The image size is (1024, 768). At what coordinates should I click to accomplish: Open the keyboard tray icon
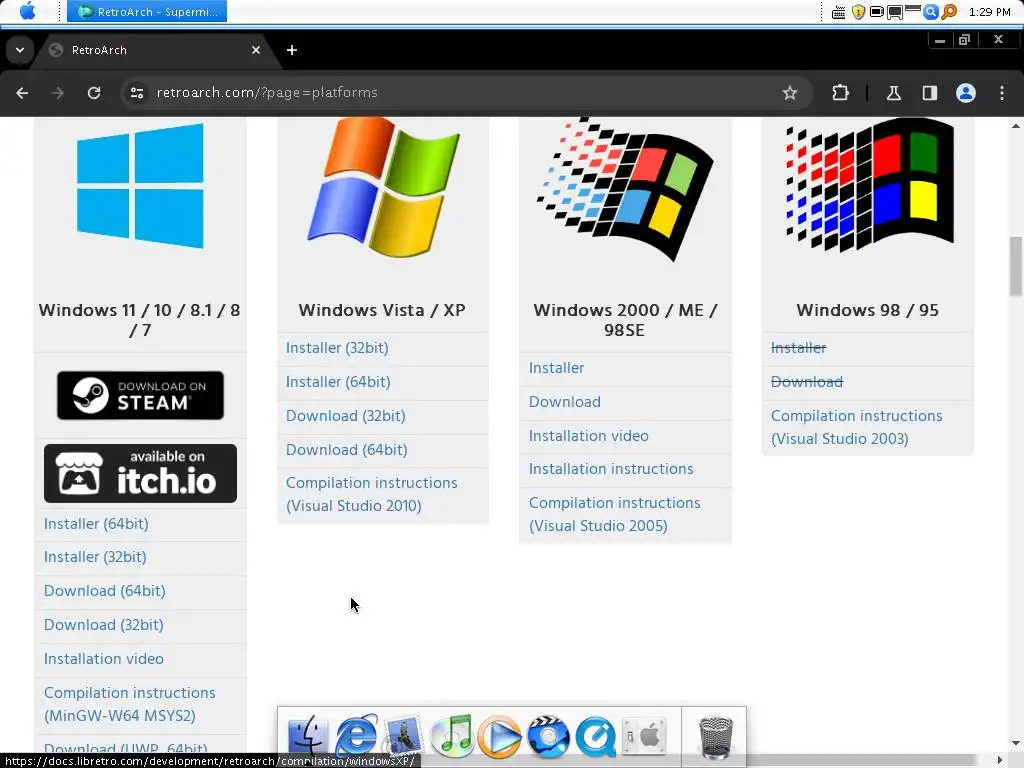point(839,12)
